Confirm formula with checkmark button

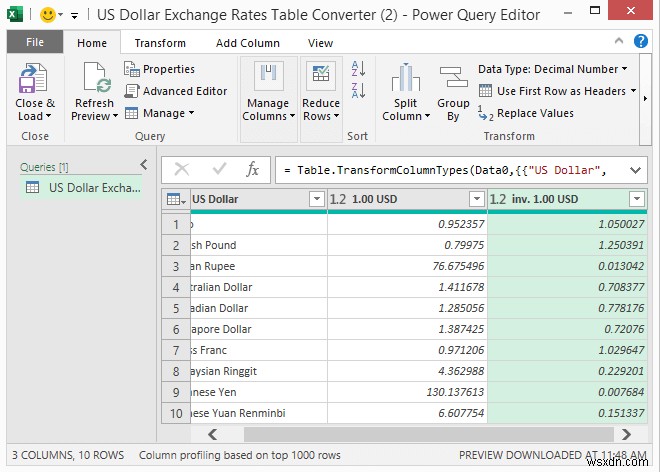click(x=219, y=170)
